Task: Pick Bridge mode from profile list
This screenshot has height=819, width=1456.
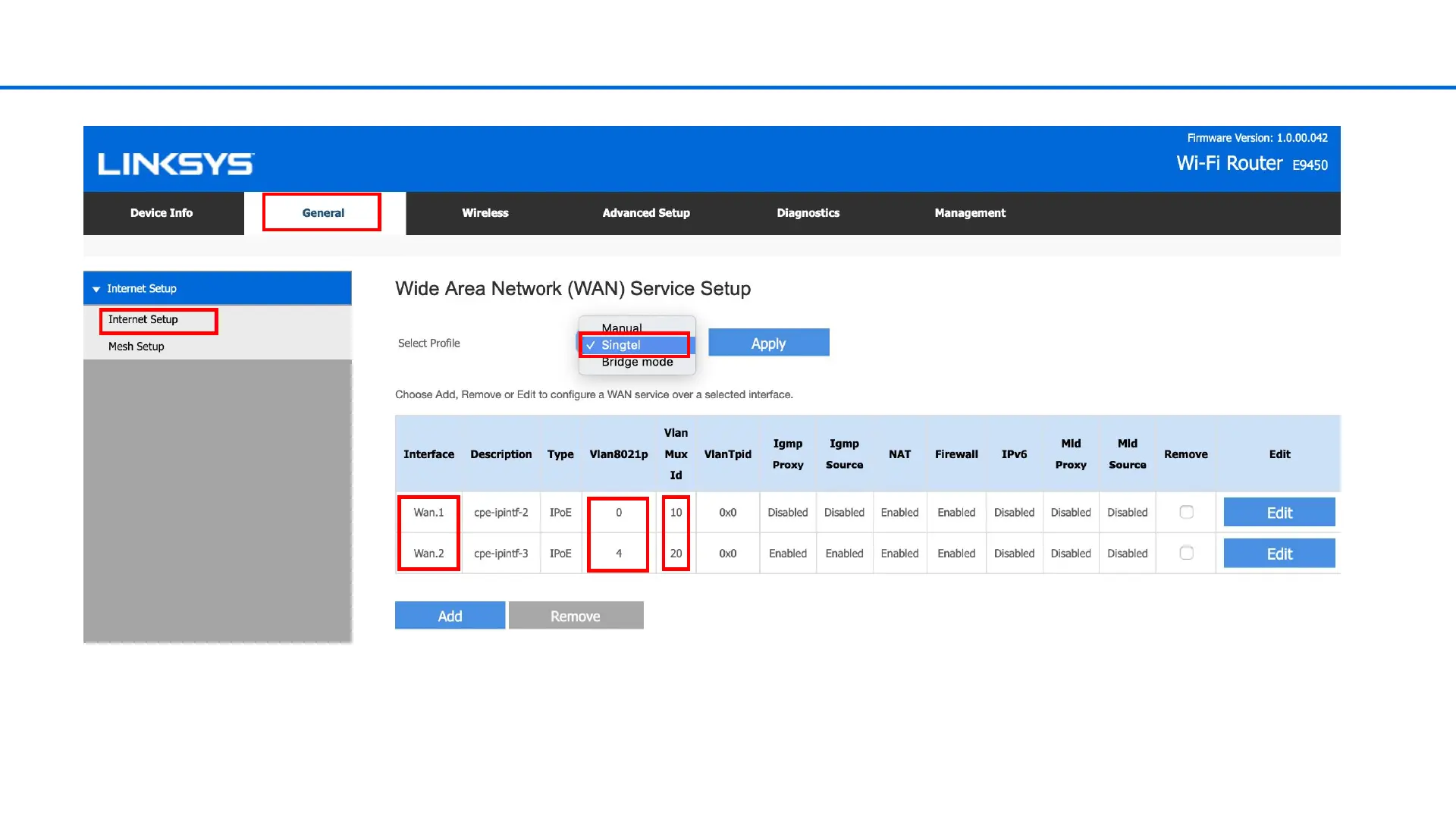Action: coord(637,362)
